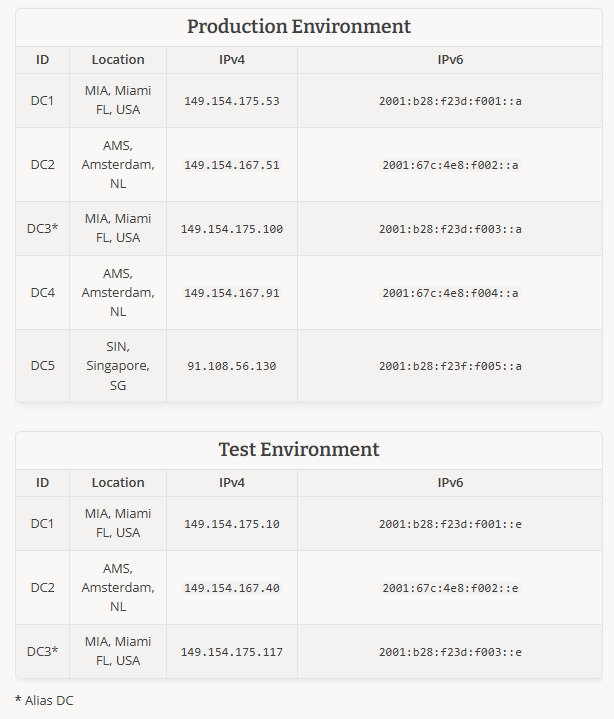
Task: Click Production DC1 IPv6 ending f001::a
Action: pyautogui.click(x=450, y=101)
